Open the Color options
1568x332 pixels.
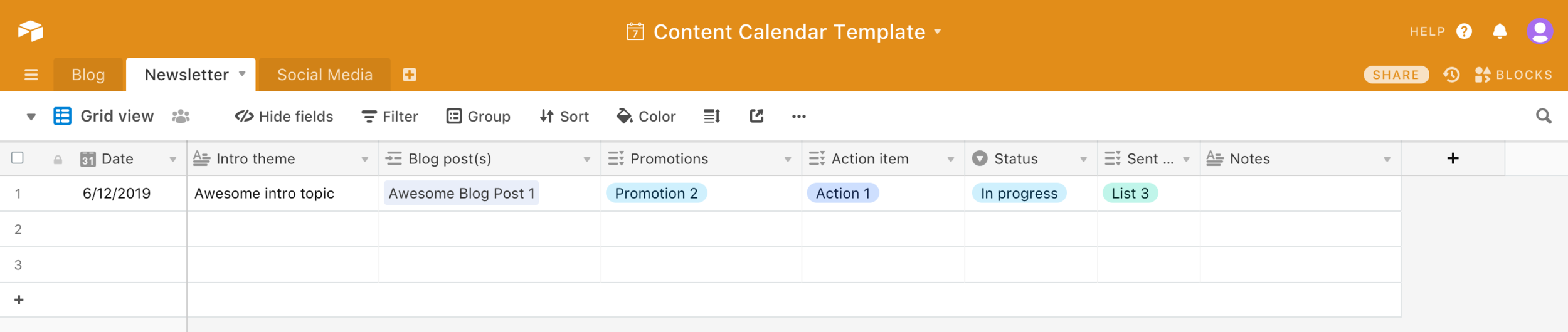pyautogui.click(x=646, y=117)
